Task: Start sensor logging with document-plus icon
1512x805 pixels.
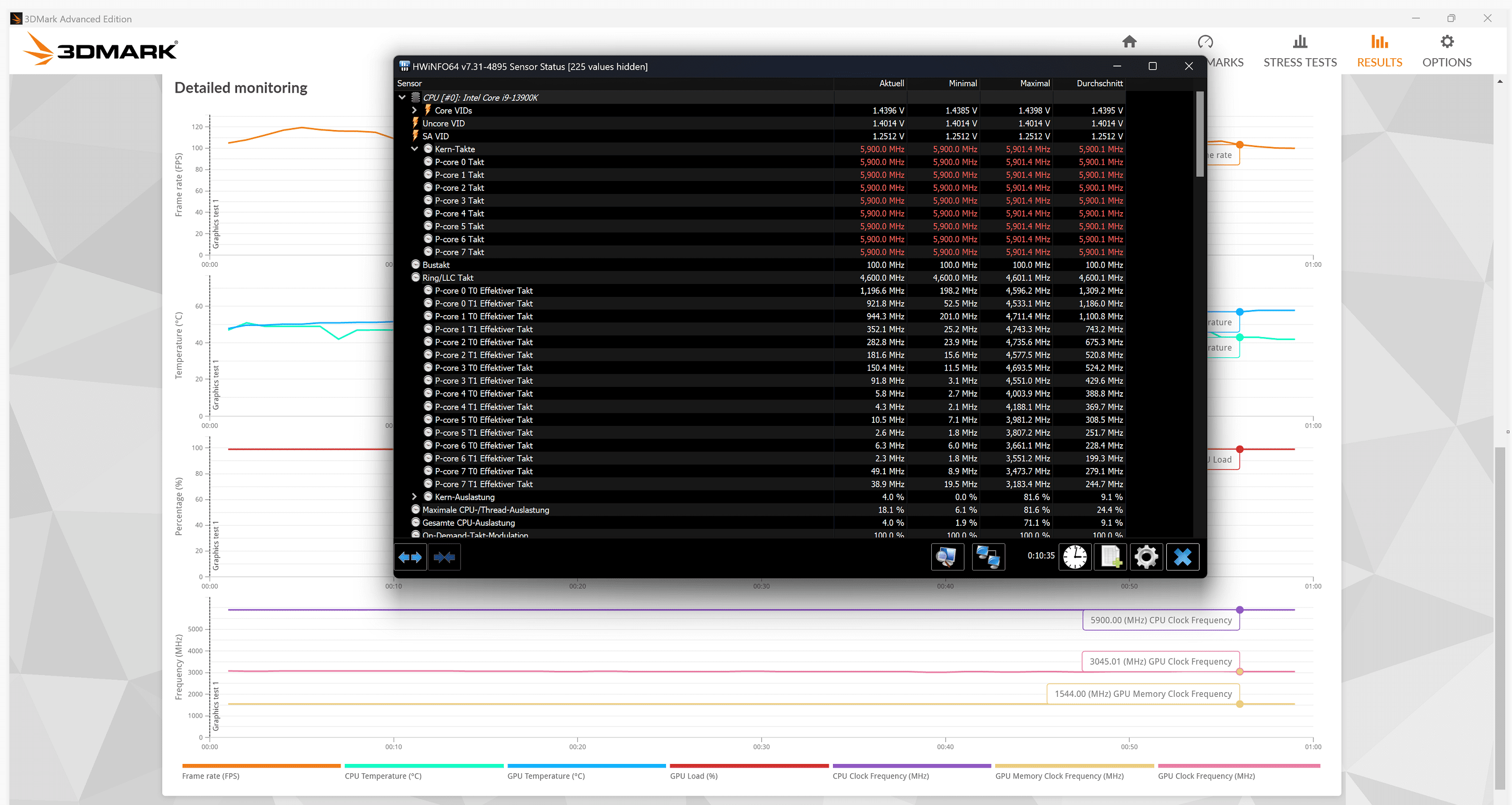Action: pyautogui.click(x=1111, y=556)
